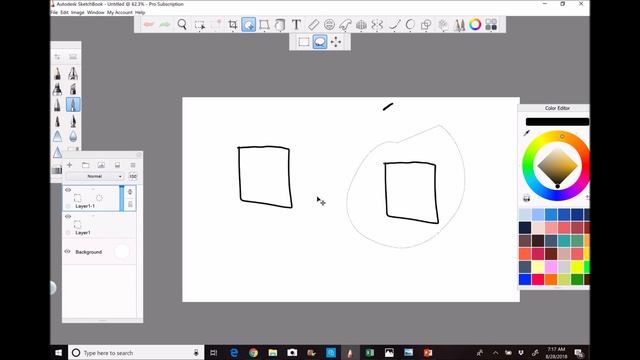Select the Background layer row

click(99, 252)
